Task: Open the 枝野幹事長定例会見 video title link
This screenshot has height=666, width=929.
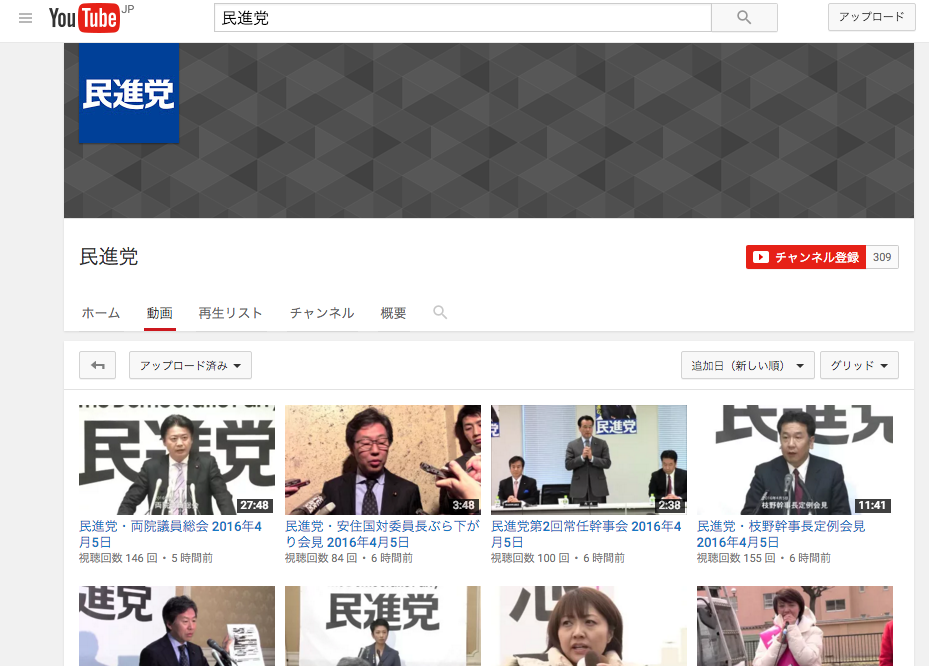Action: coord(780,534)
